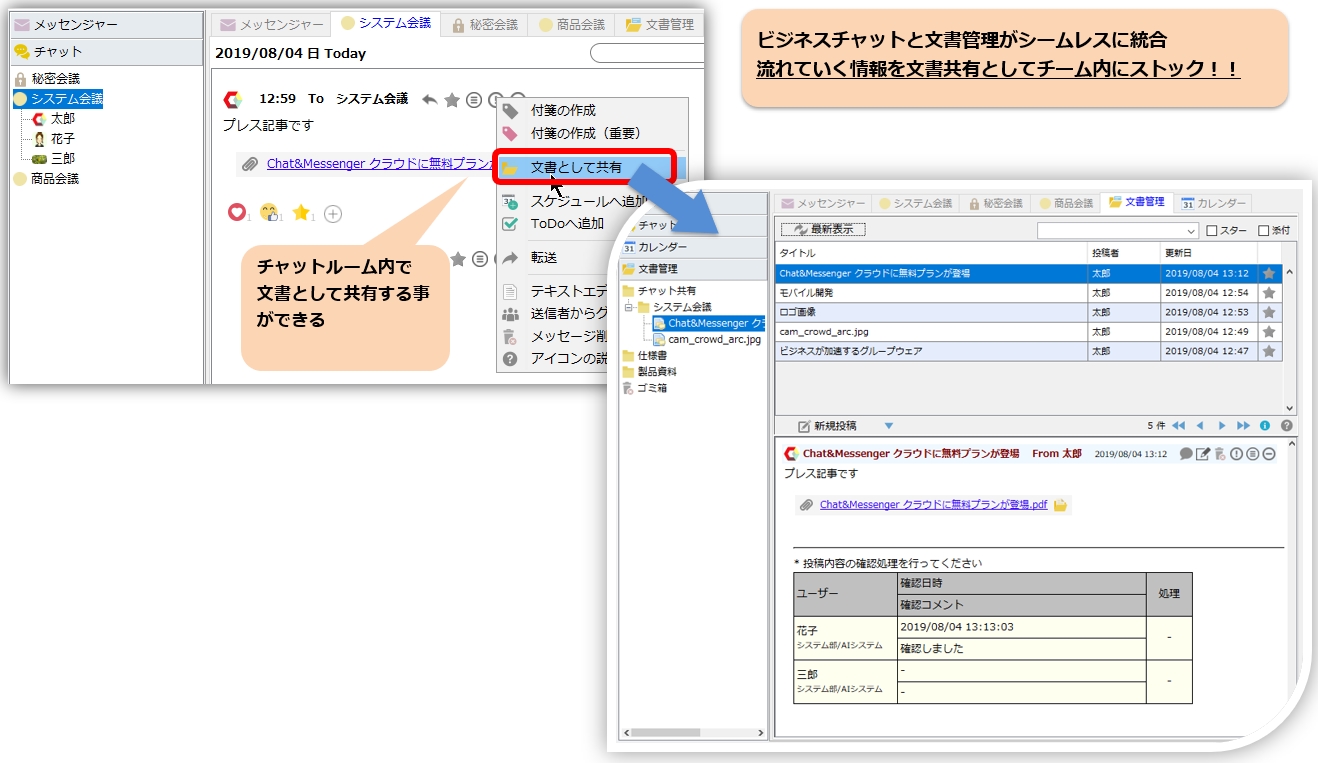Viewport: 1318px width, 763px height.
Task: Open folder icon next to the PDF link
Action: pos(1060,505)
